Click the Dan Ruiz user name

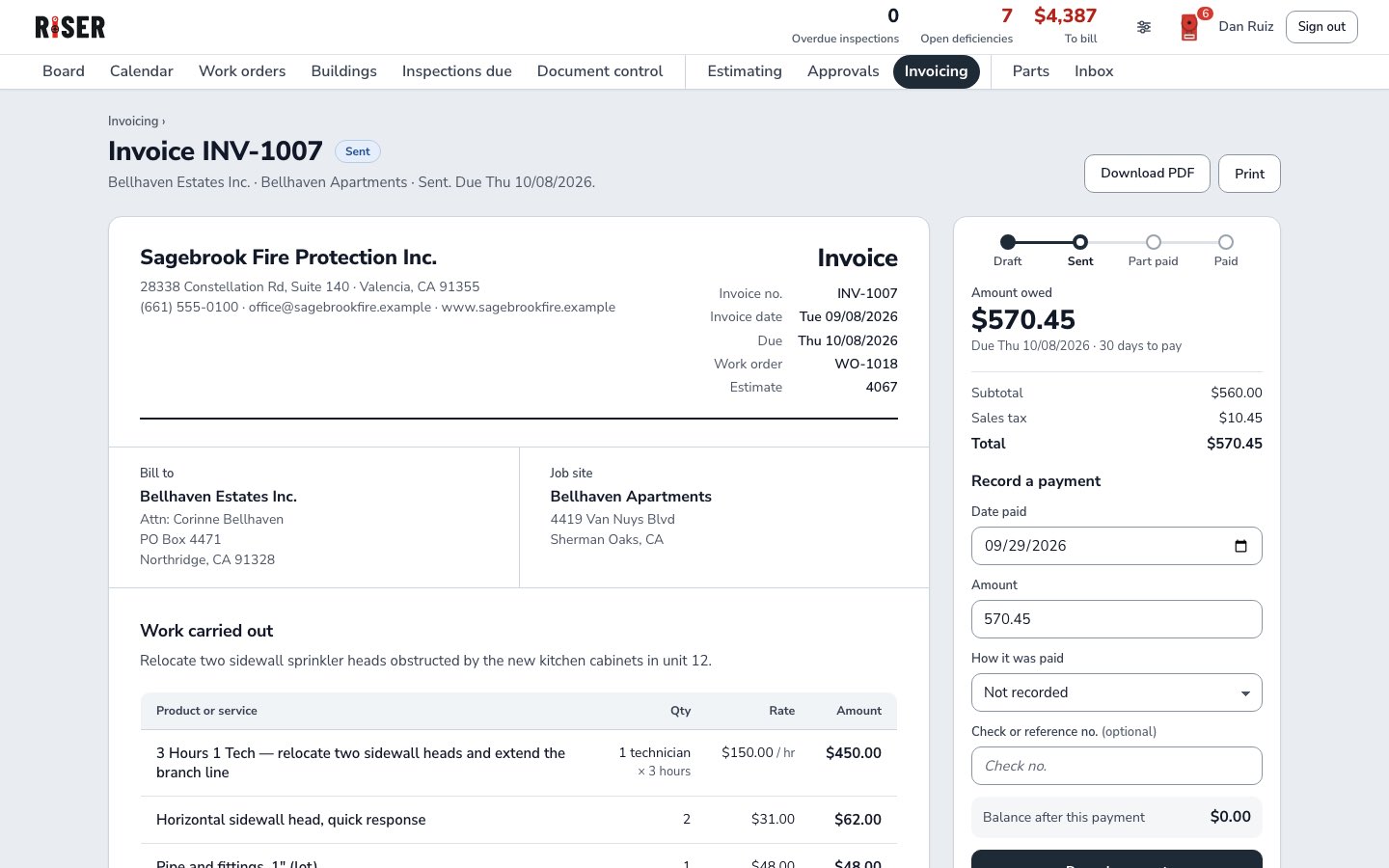point(1246,27)
